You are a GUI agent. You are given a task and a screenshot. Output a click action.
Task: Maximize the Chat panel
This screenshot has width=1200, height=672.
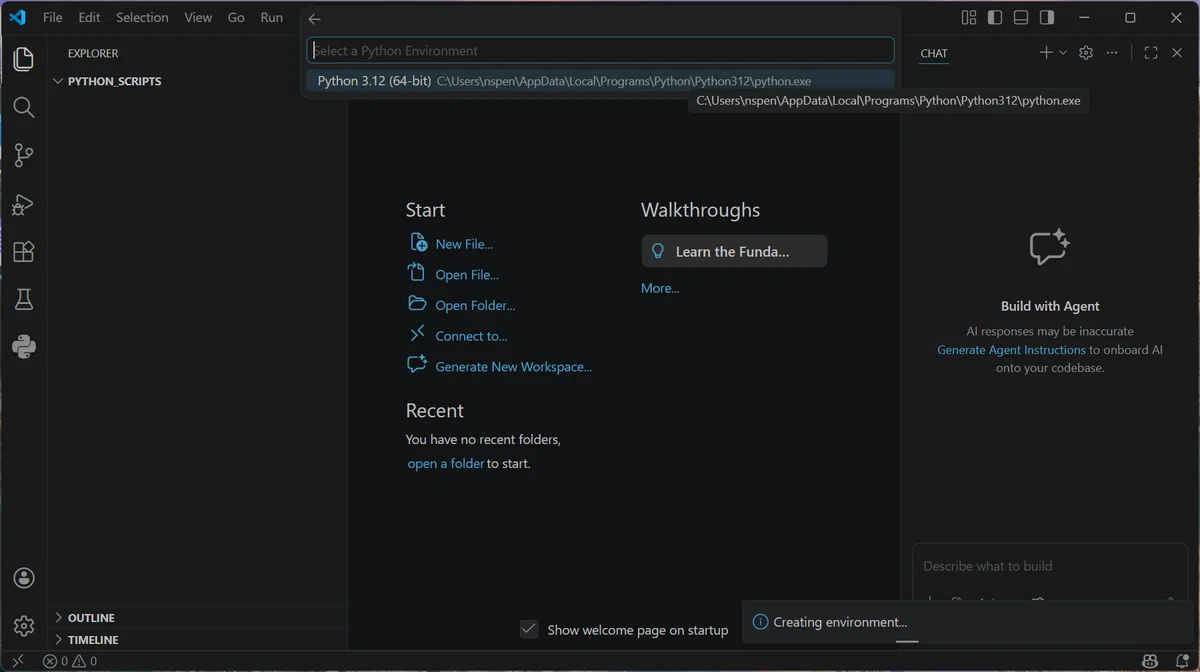click(x=1151, y=53)
